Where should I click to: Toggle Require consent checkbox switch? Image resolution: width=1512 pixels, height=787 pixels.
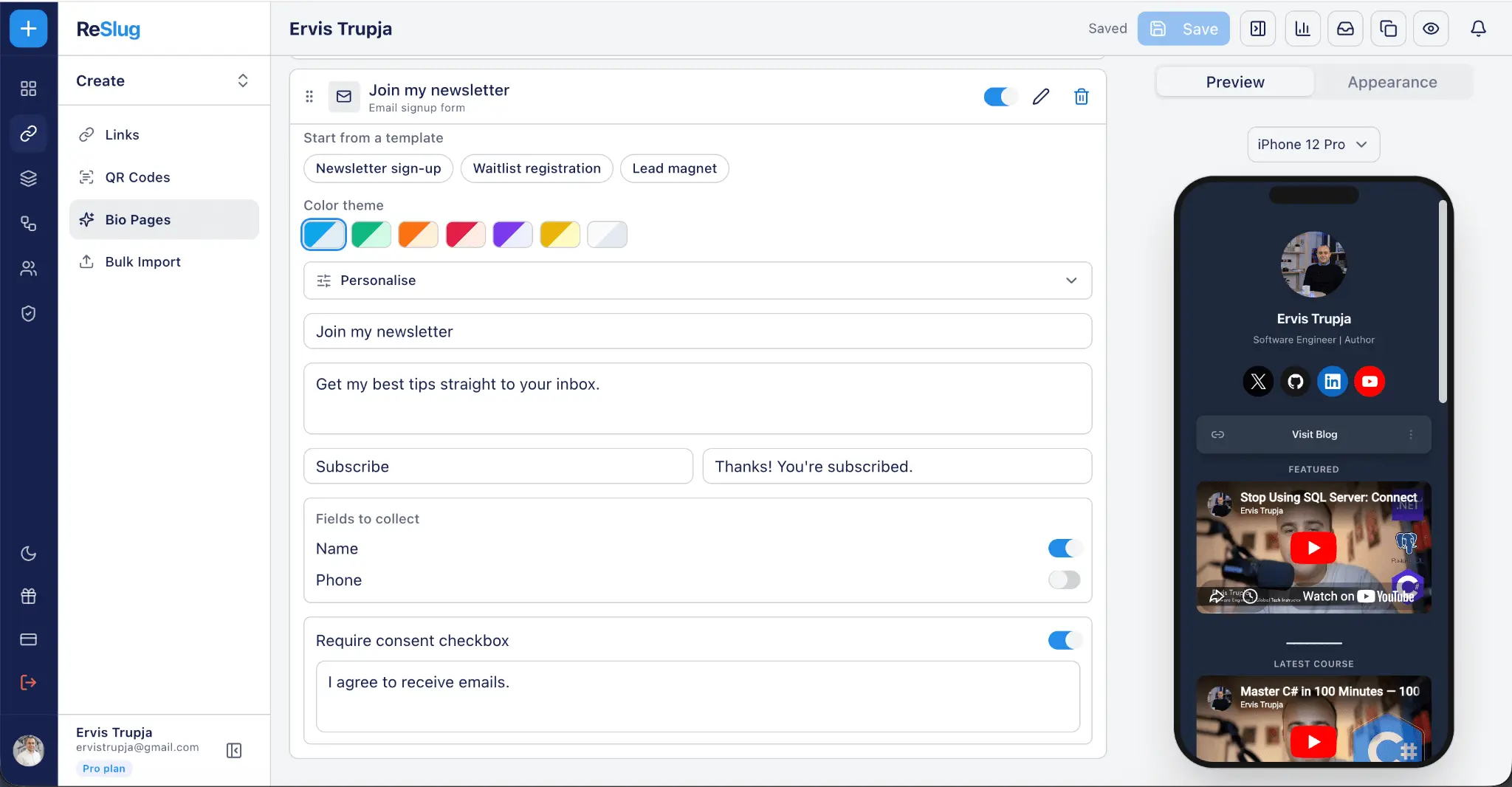coord(1065,640)
